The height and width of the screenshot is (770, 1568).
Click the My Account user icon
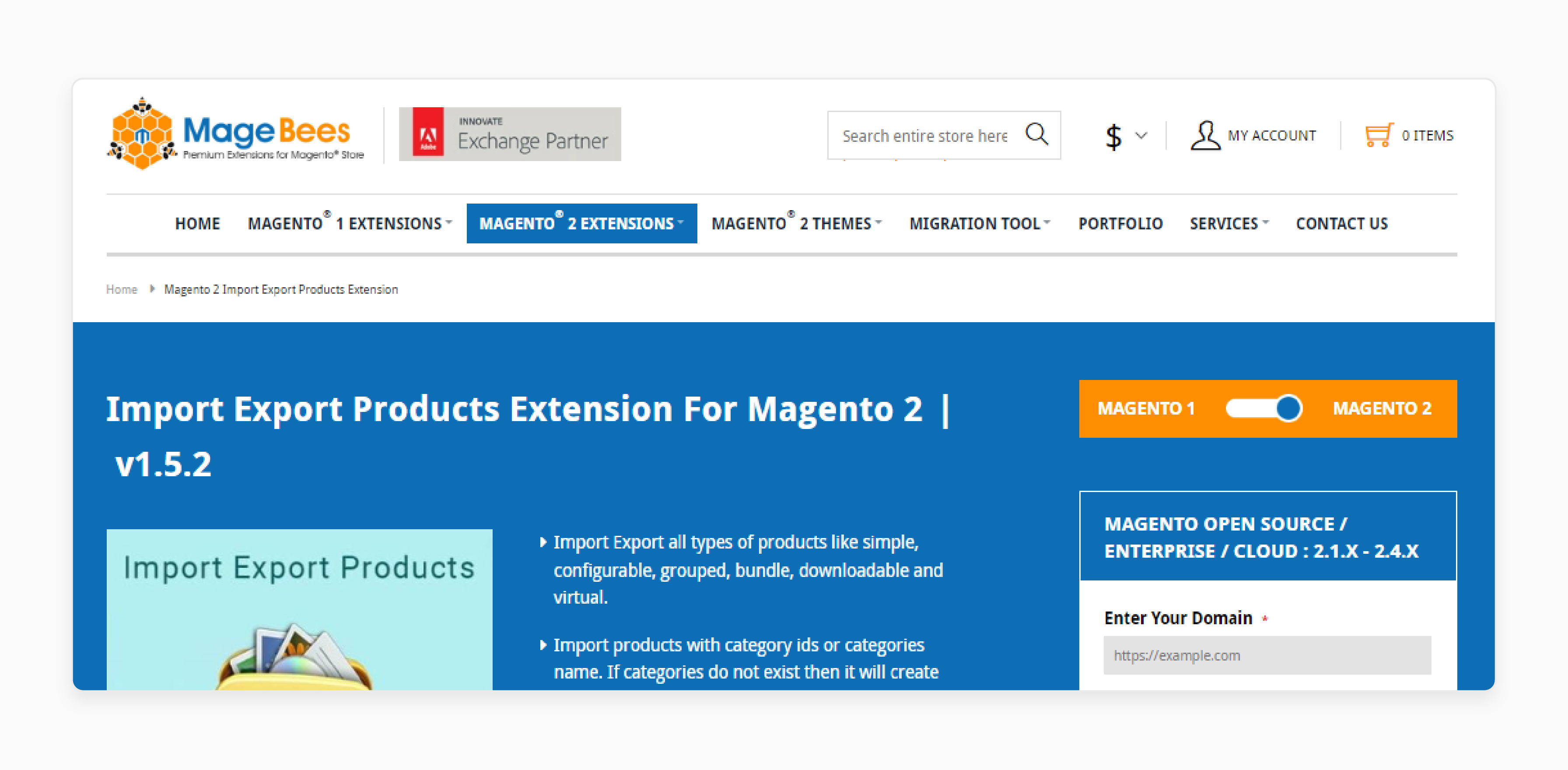[1205, 134]
